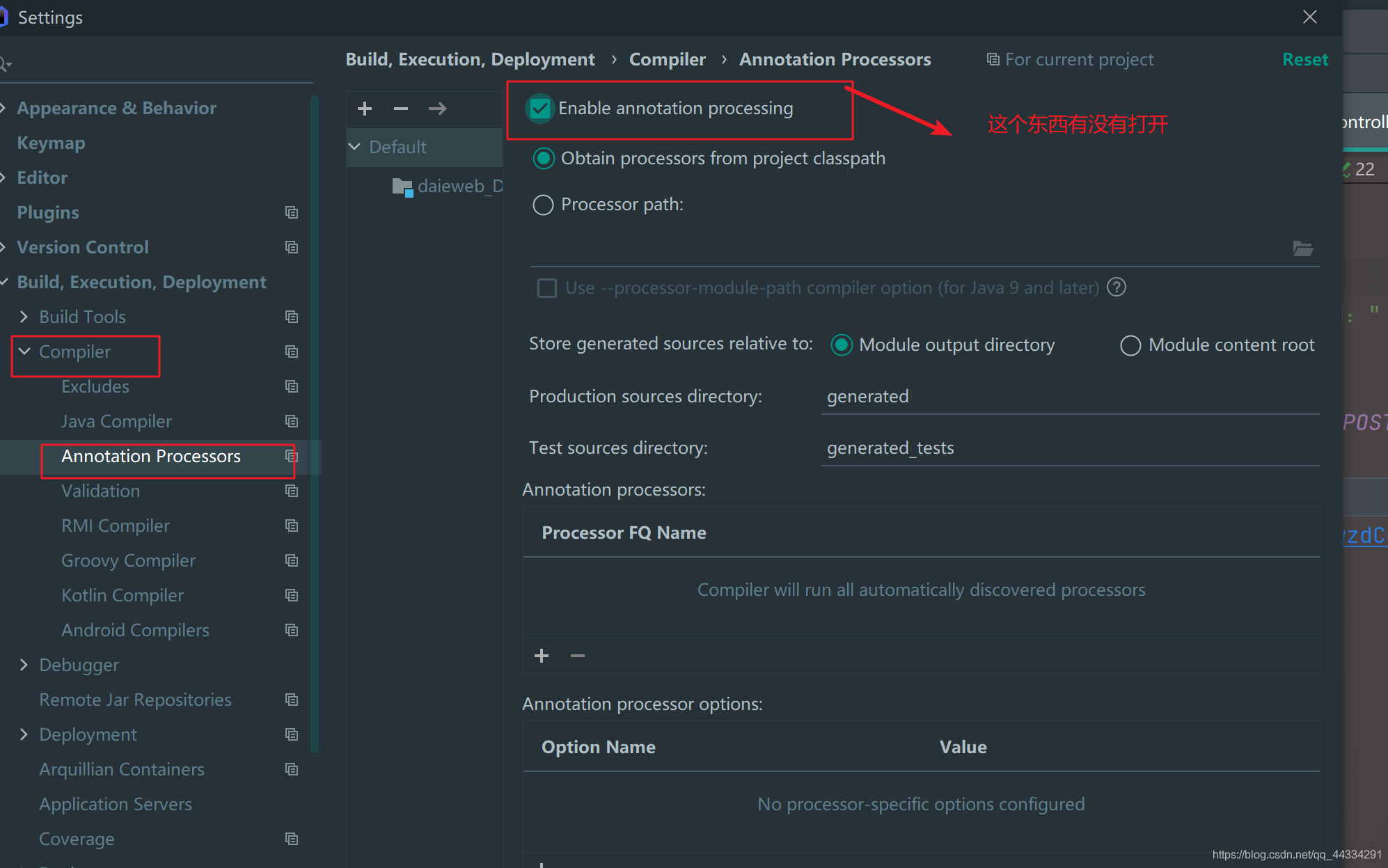Select Processor path radio button
Viewport: 1388px width, 868px height.
(543, 205)
